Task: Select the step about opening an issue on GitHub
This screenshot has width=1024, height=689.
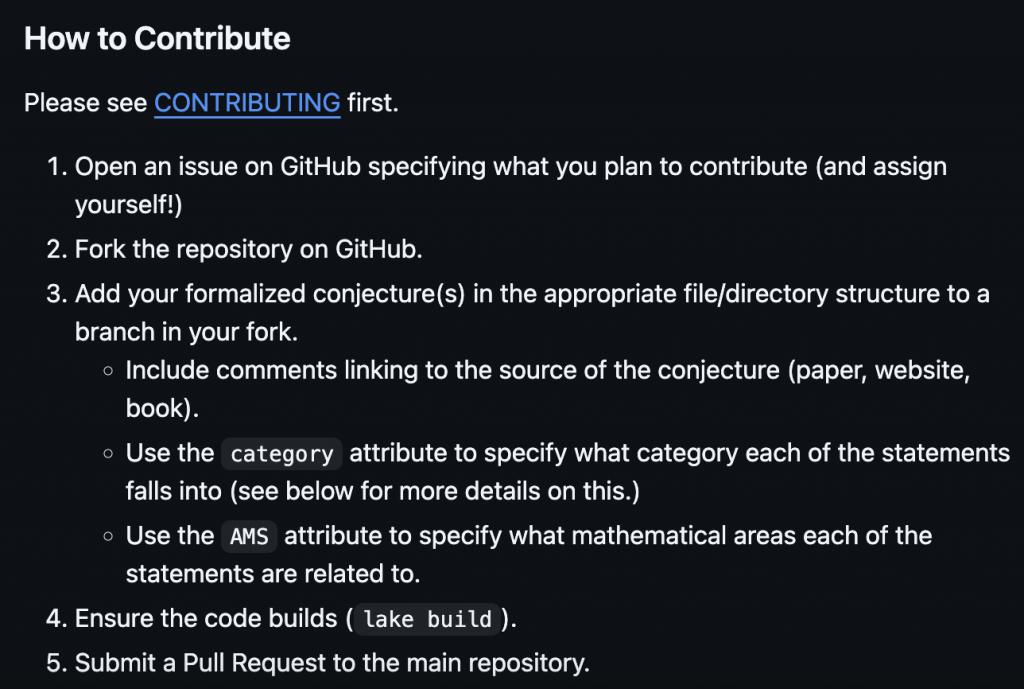Action: pyautogui.click(x=496, y=185)
